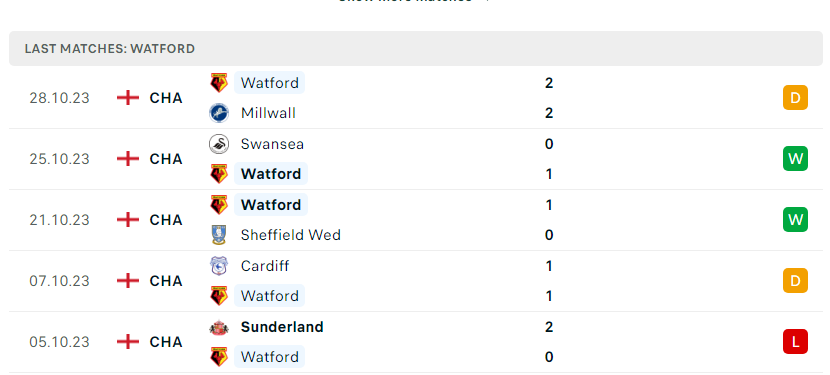Open the Sheffield Wed team link
Viewport: 830px width, 375px height.
click(x=291, y=235)
